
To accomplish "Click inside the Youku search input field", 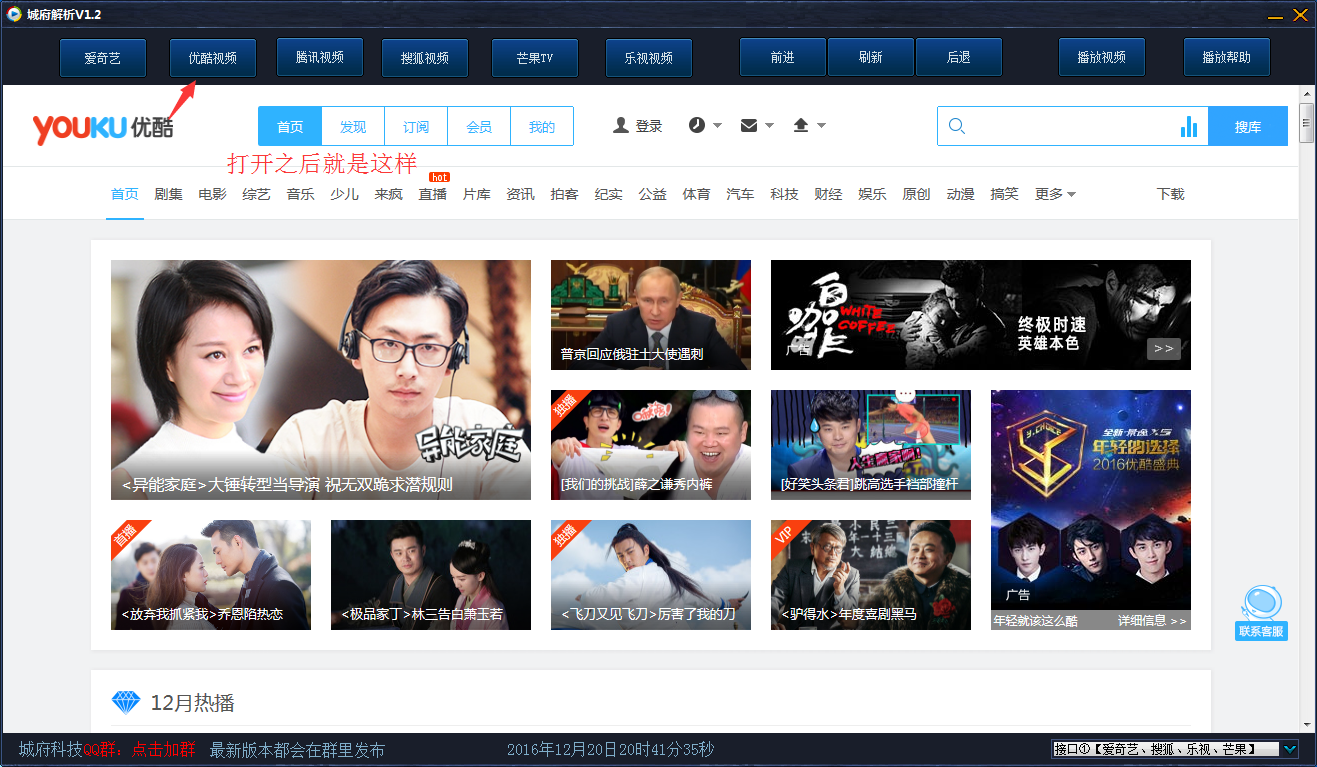I will (1070, 126).
